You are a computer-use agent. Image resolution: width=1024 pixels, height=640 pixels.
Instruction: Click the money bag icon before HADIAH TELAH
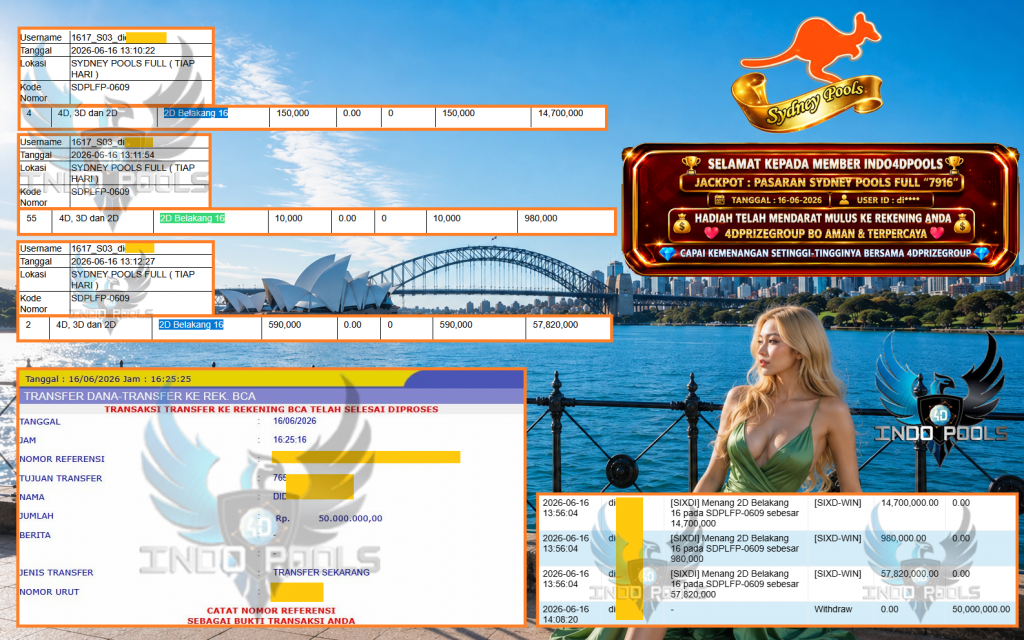coord(682,222)
